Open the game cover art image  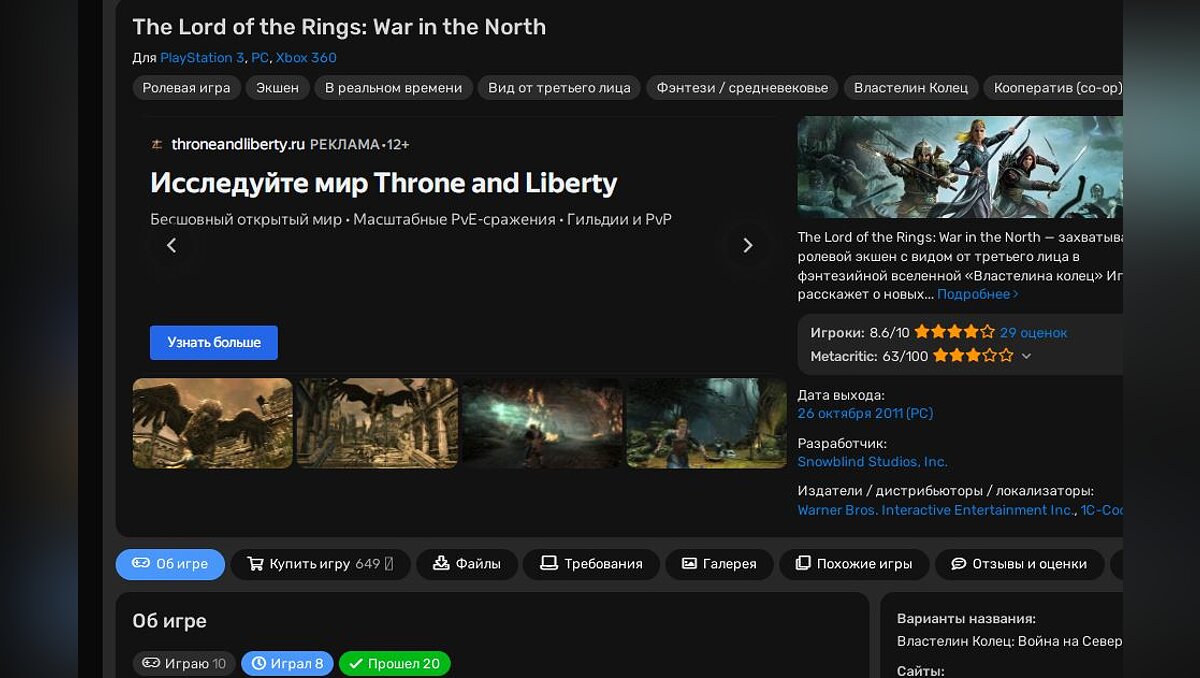960,167
